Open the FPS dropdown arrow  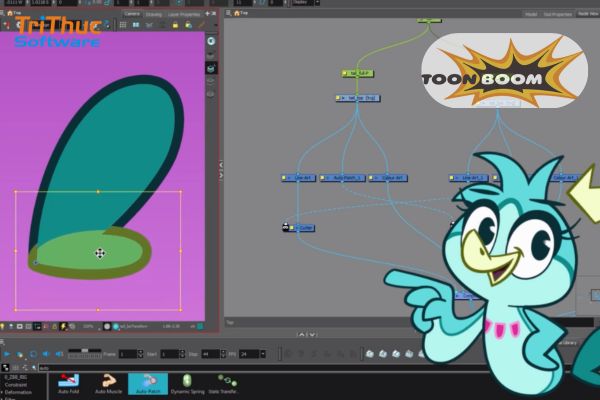[263, 354]
